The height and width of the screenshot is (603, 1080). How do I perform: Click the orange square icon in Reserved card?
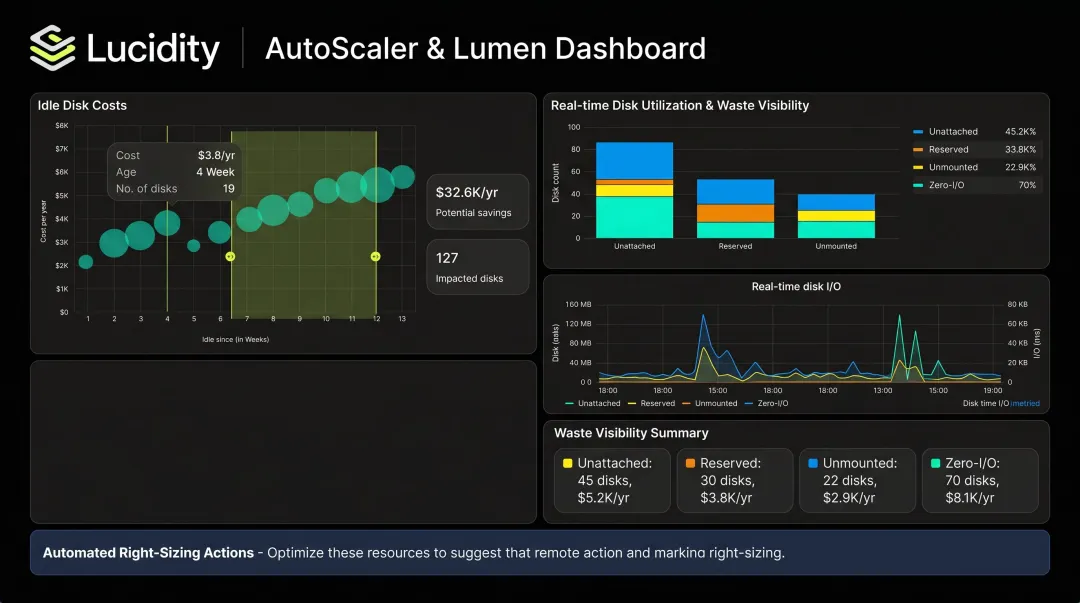(x=690, y=463)
